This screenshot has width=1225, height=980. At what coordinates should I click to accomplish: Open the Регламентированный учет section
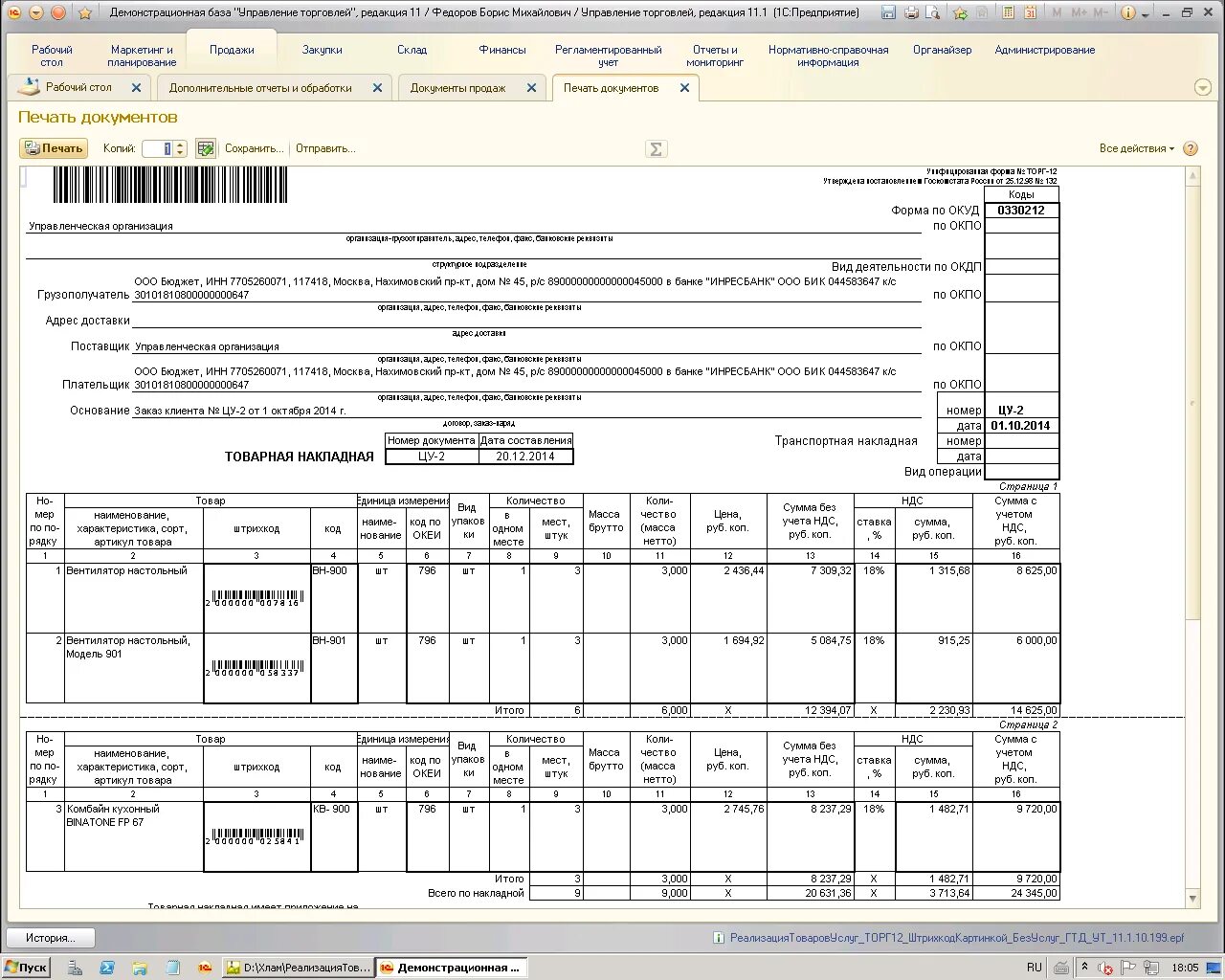[x=609, y=56]
